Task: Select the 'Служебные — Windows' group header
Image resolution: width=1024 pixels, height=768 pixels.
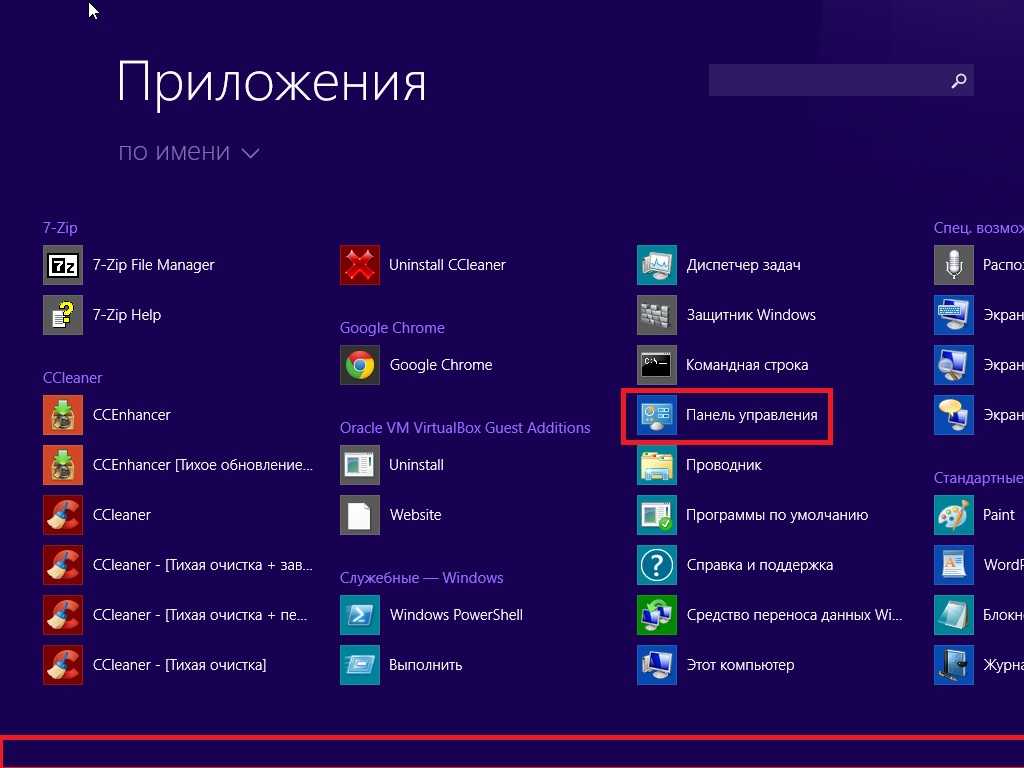Action: [421, 577]
